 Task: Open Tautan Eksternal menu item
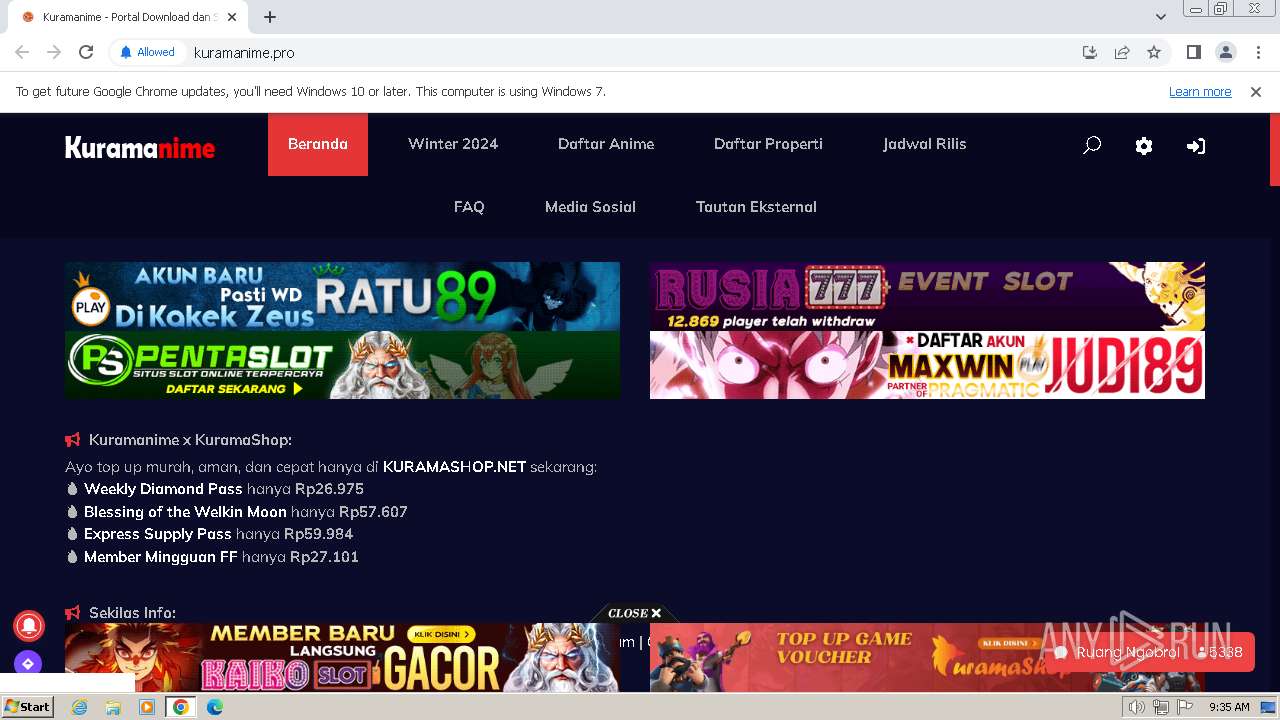tap(756, 207)
